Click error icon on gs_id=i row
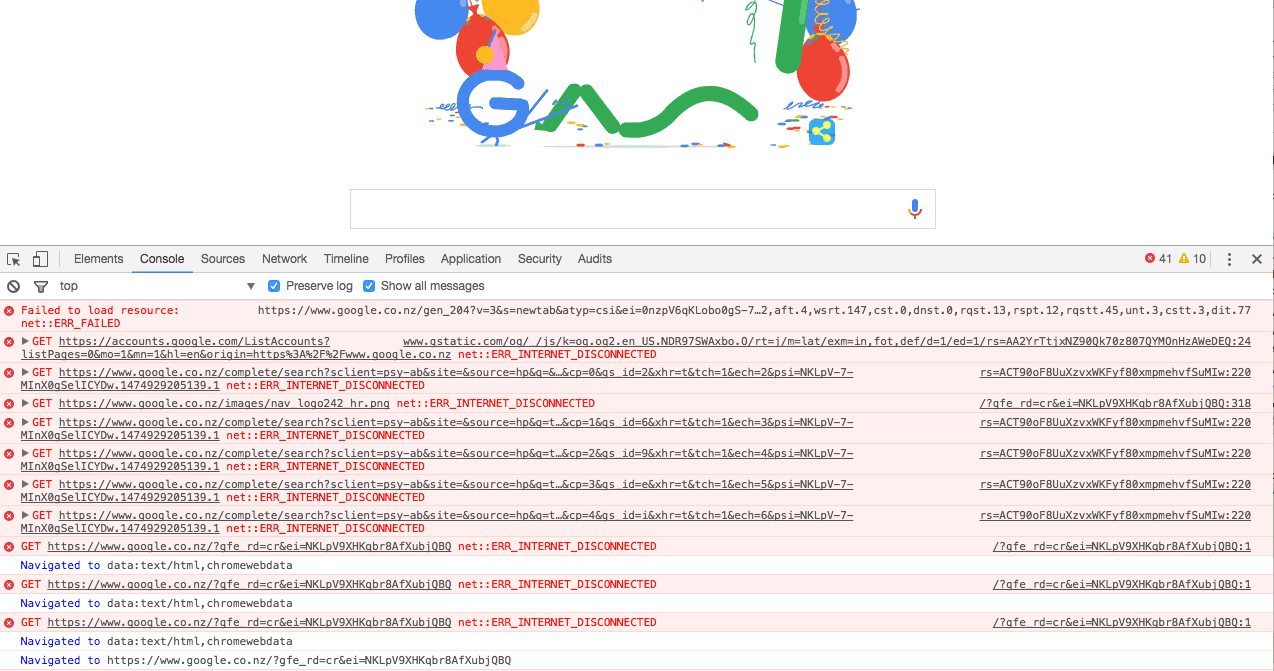 click(9, 516)
